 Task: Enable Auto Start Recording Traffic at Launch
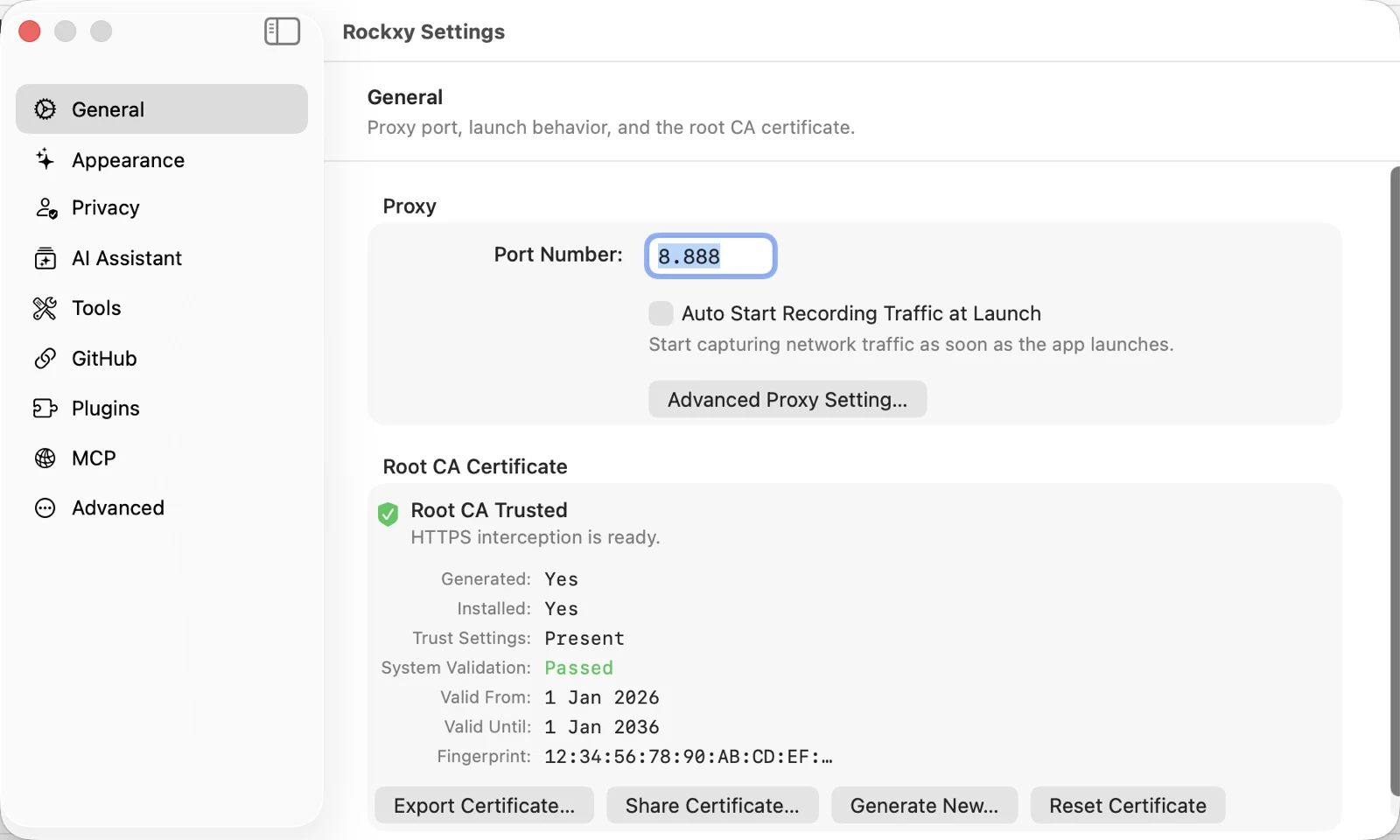point(661,313)
